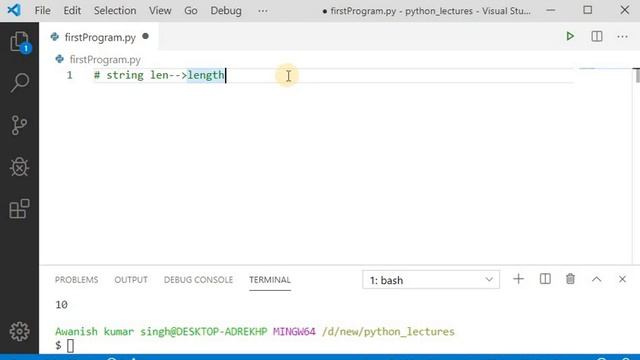640x360 pixels.
Task: Split the terminal panel
Action: (x=545, y=279)
